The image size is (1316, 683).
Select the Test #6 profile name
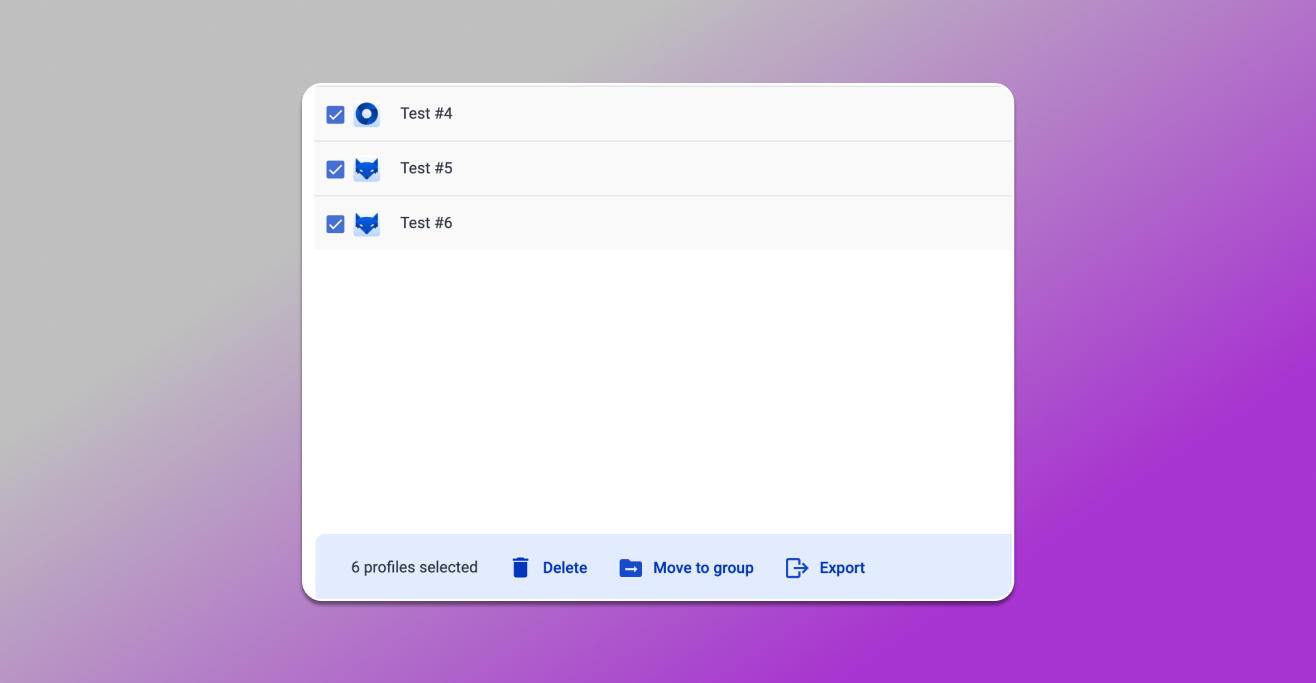426,223
